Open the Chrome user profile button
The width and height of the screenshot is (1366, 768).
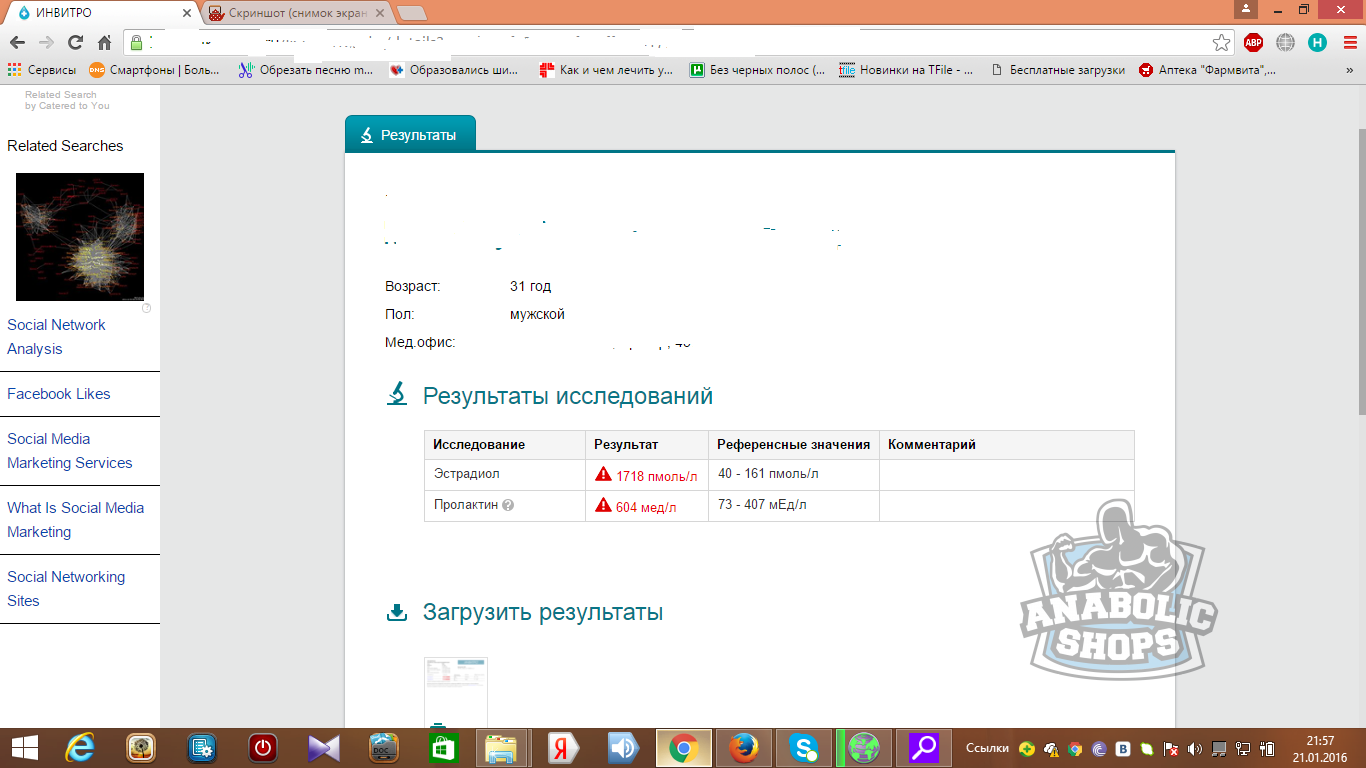click(x=1245, y=9)
